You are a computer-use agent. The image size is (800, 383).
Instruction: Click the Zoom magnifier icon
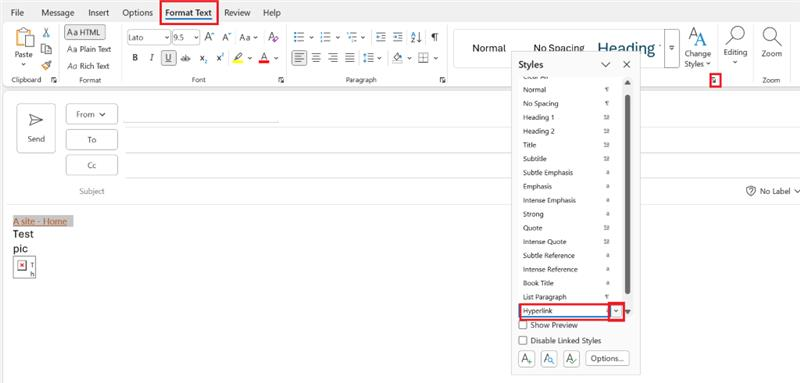pyautogui.click(x=771, y=36)
